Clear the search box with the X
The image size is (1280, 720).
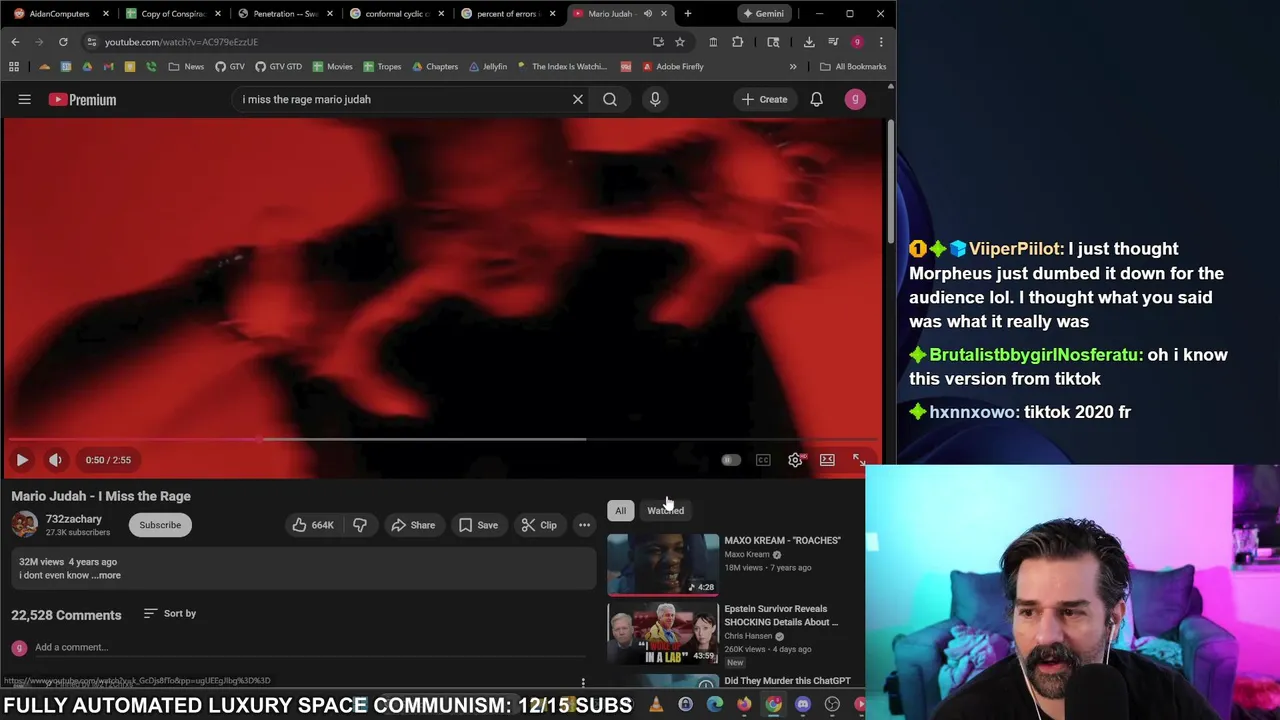coord(577,99)
